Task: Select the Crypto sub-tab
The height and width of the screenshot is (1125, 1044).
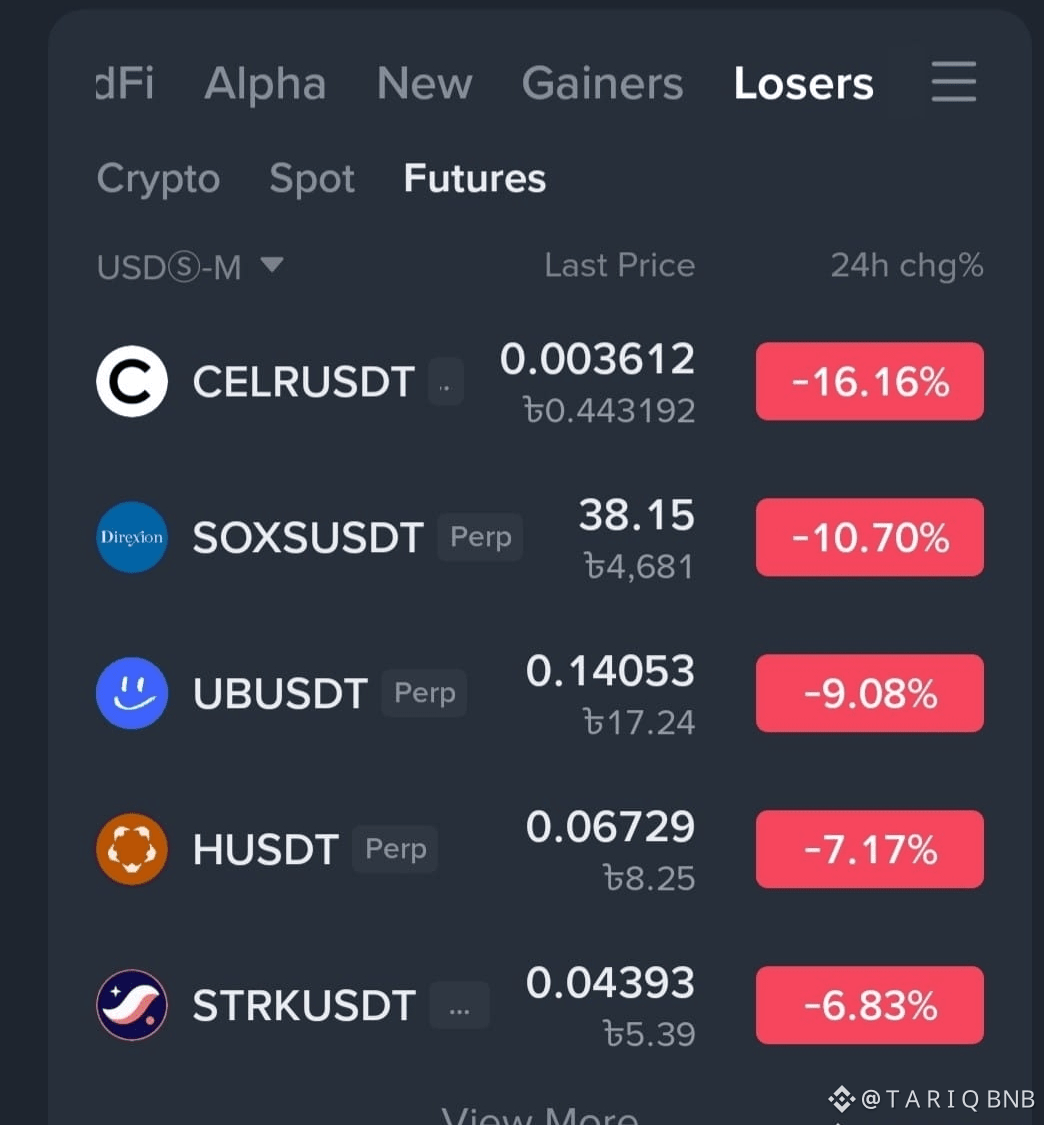Action: click(x=159, y=179)
